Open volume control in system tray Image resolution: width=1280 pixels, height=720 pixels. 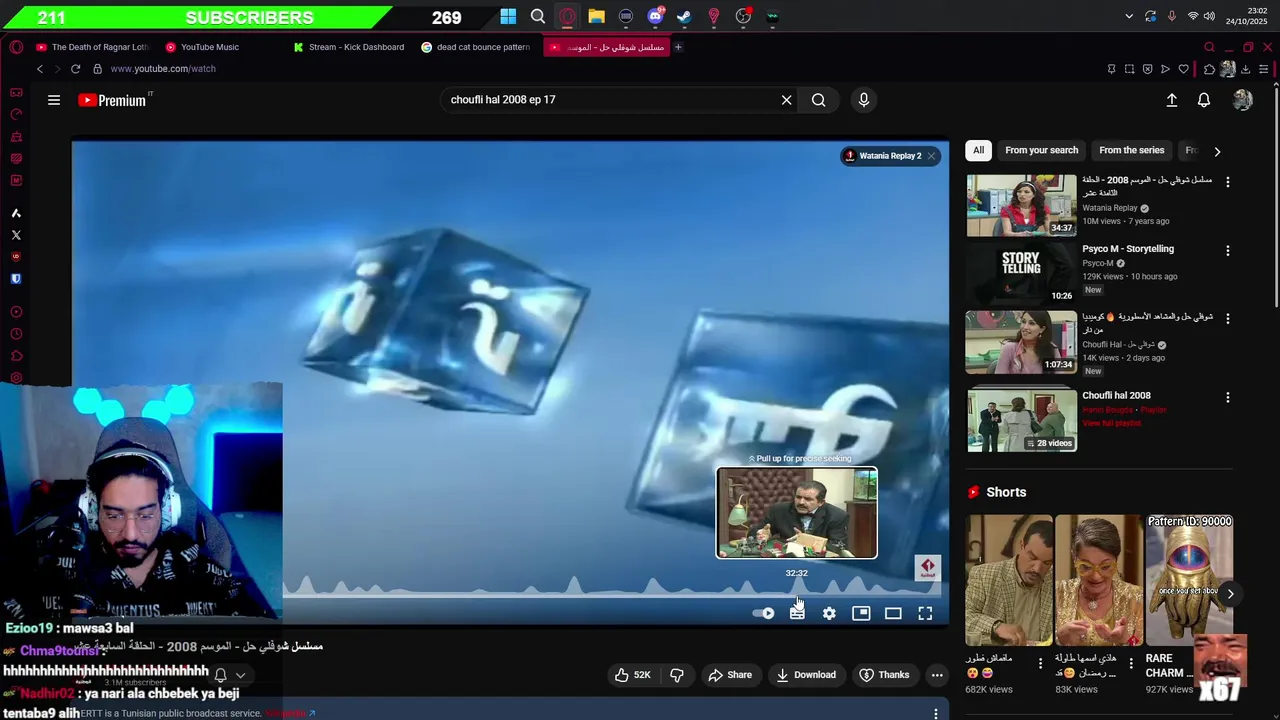[1209, 16]
